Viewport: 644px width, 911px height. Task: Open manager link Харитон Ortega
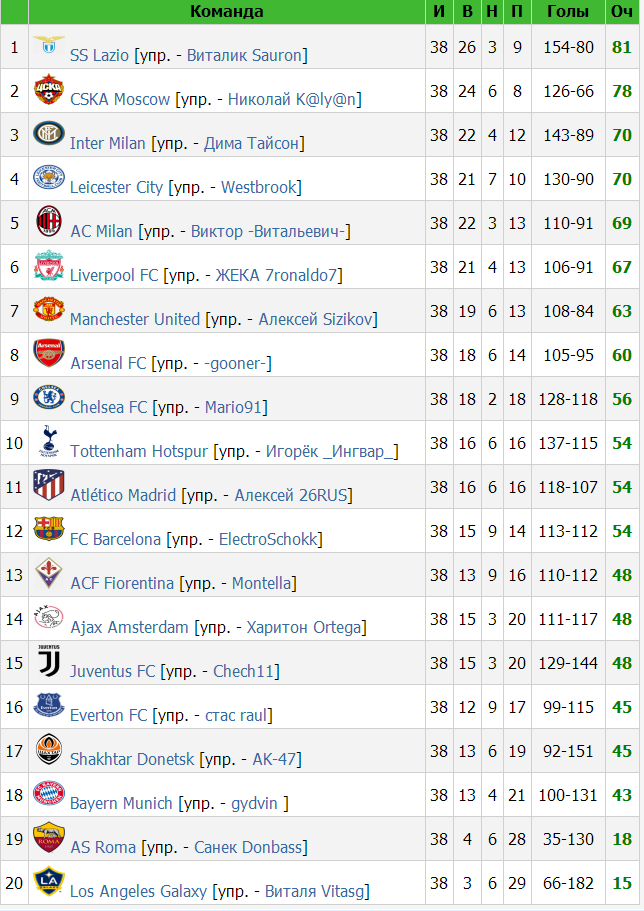coord(304,627)
